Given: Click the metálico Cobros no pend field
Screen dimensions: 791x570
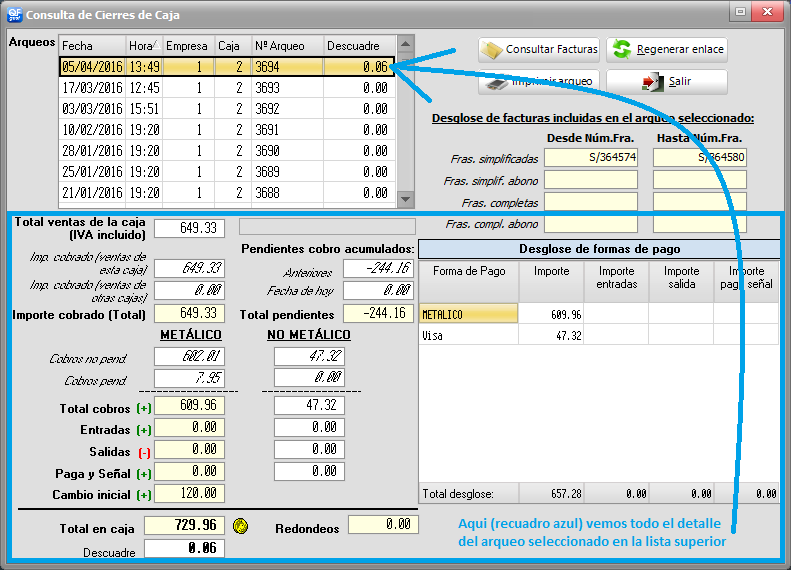Looking at the screenshot, I should (x=189, y=357).
